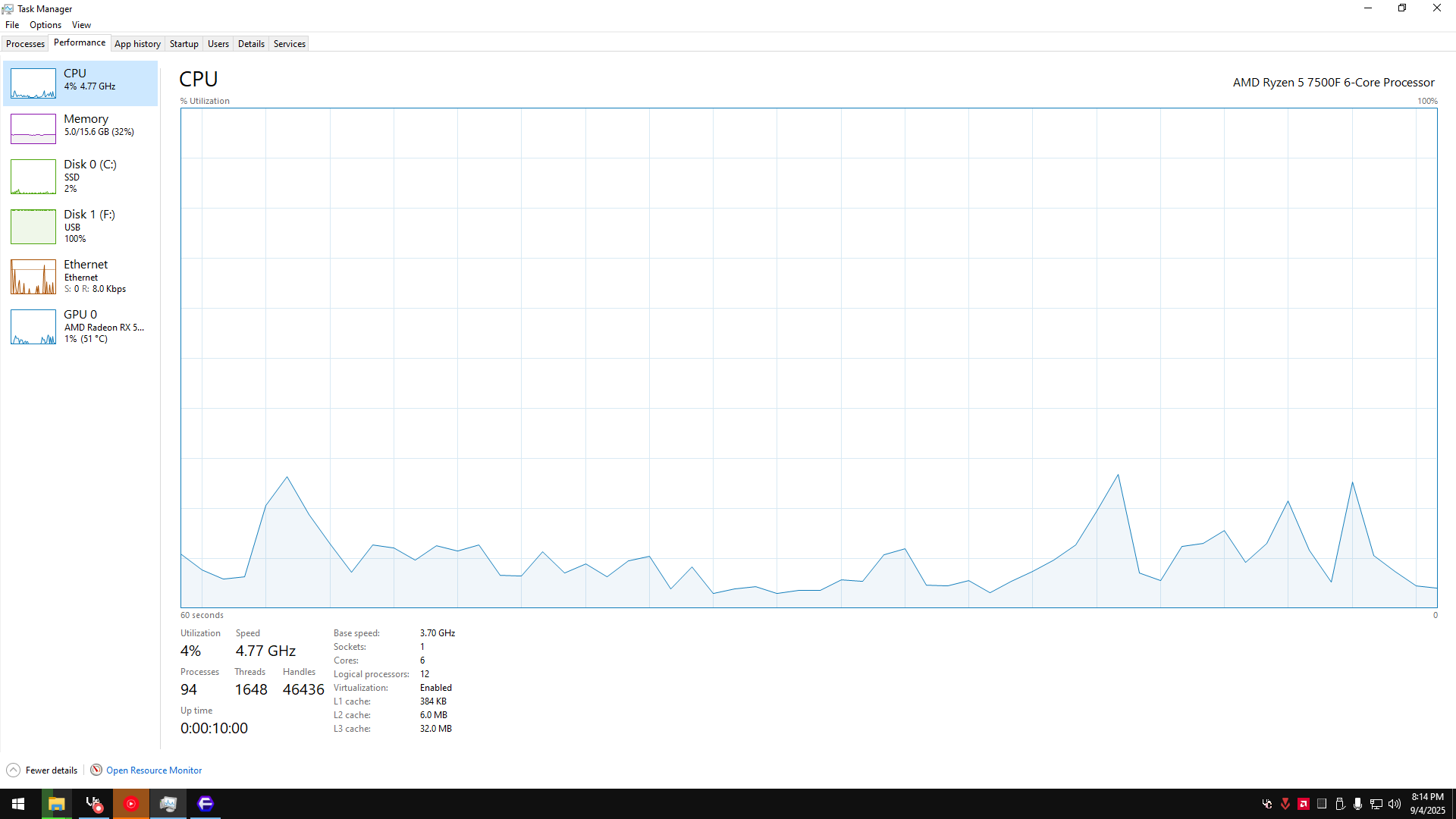Image resolution: width=1456 pixels, height=819 pixels.
Task: Select the Performance tab
Action: click(x=80, y=43)
